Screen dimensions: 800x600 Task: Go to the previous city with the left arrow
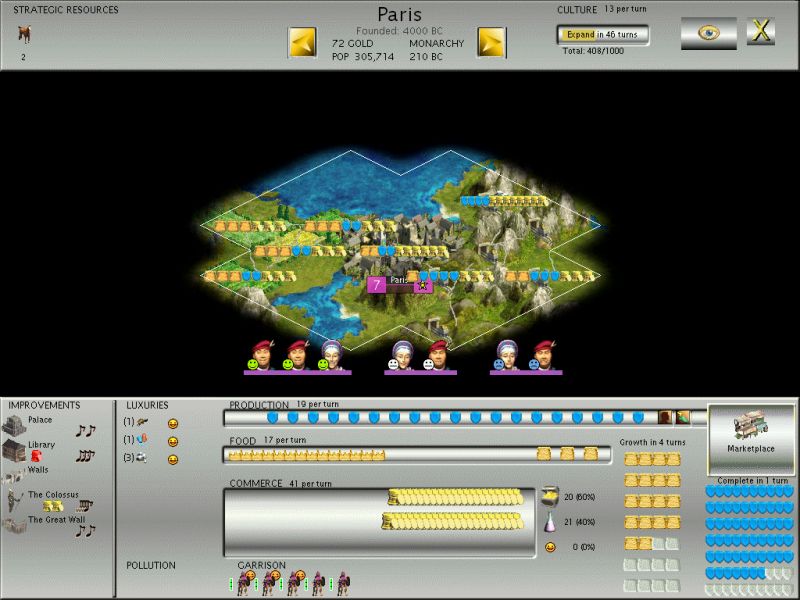click(x=303, y=42)
